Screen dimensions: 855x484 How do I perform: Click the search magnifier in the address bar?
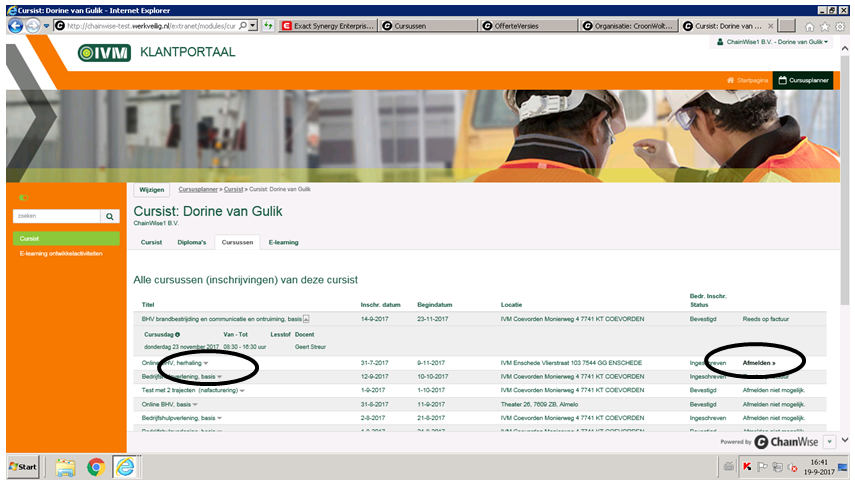click(x=243, y=26)
